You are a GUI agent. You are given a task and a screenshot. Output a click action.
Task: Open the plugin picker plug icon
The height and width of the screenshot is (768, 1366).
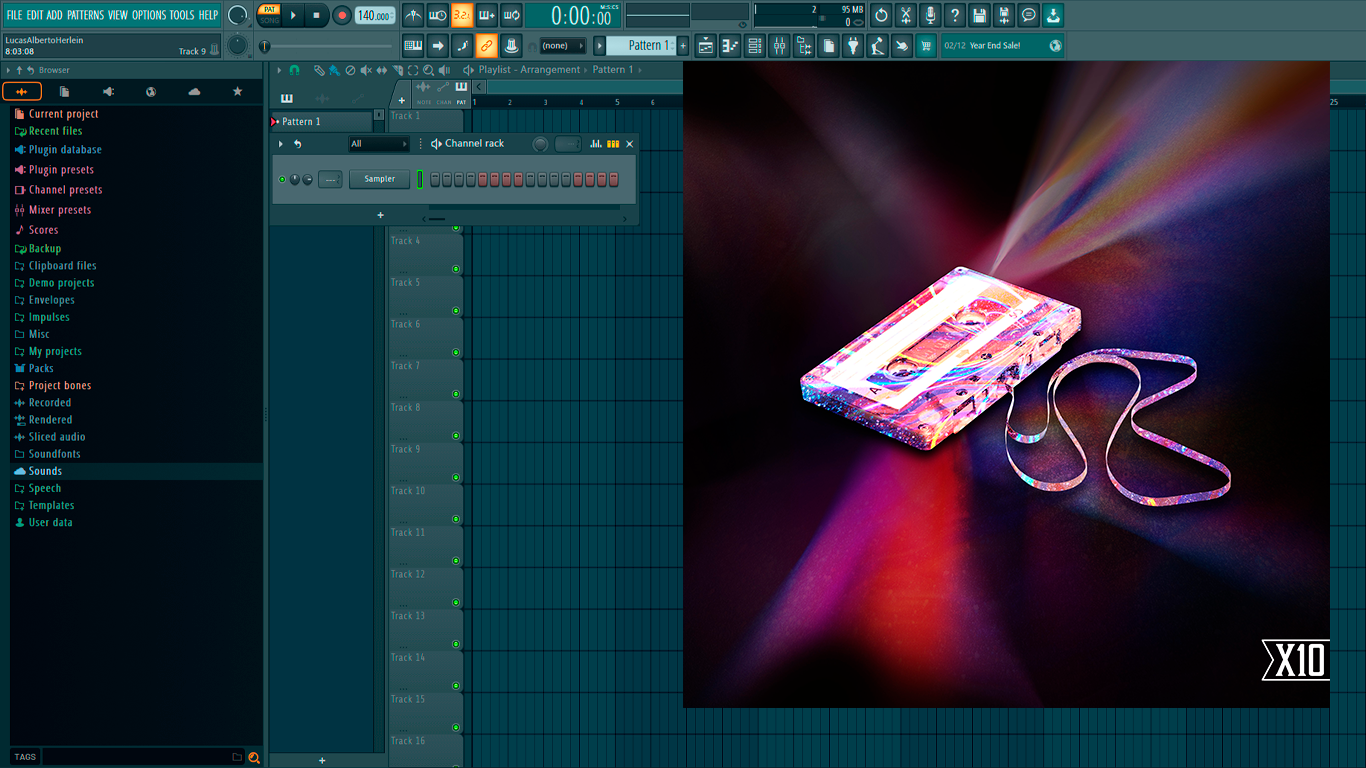[x=853, y=45]
